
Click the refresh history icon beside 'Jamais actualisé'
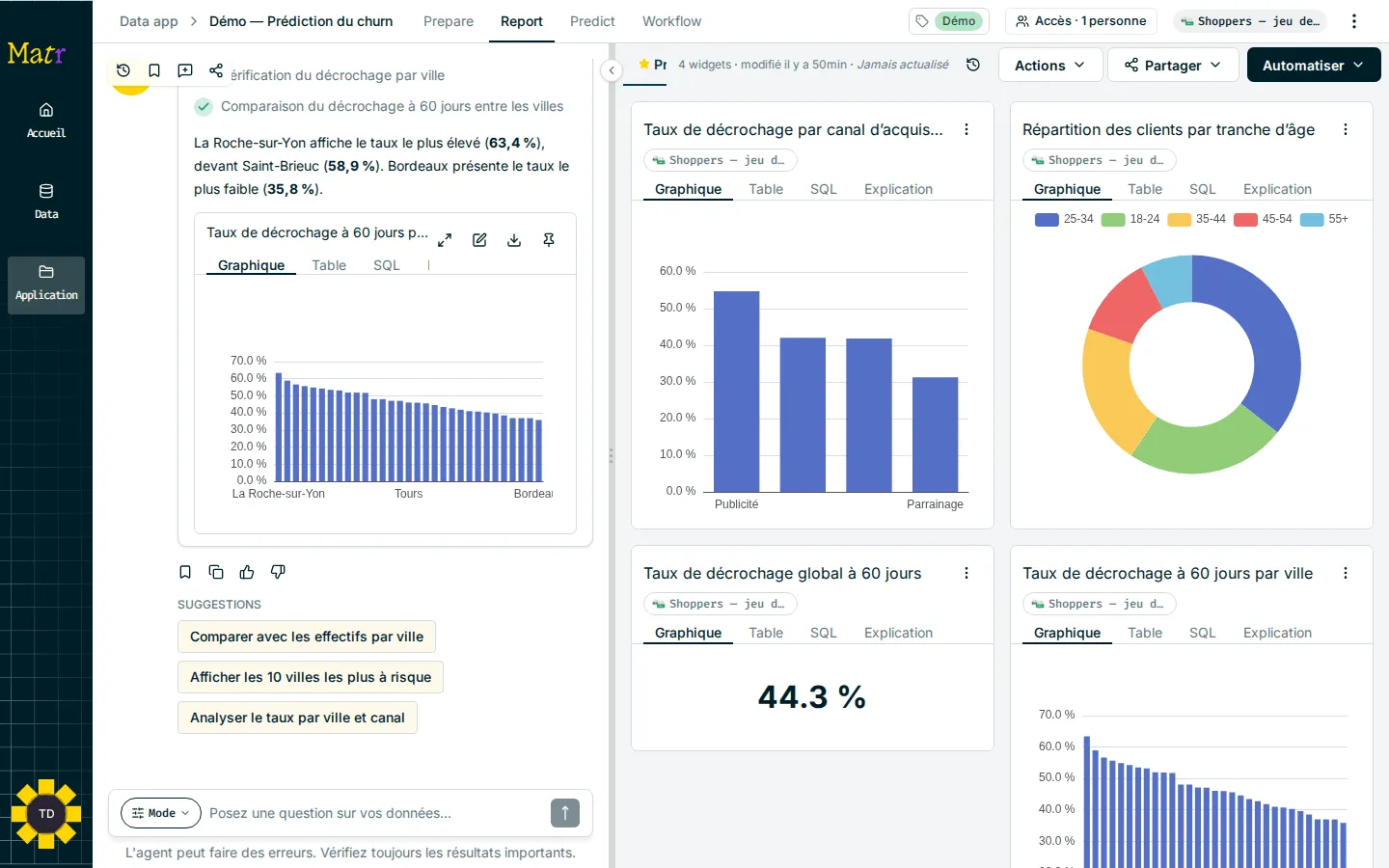coord(973,65)
